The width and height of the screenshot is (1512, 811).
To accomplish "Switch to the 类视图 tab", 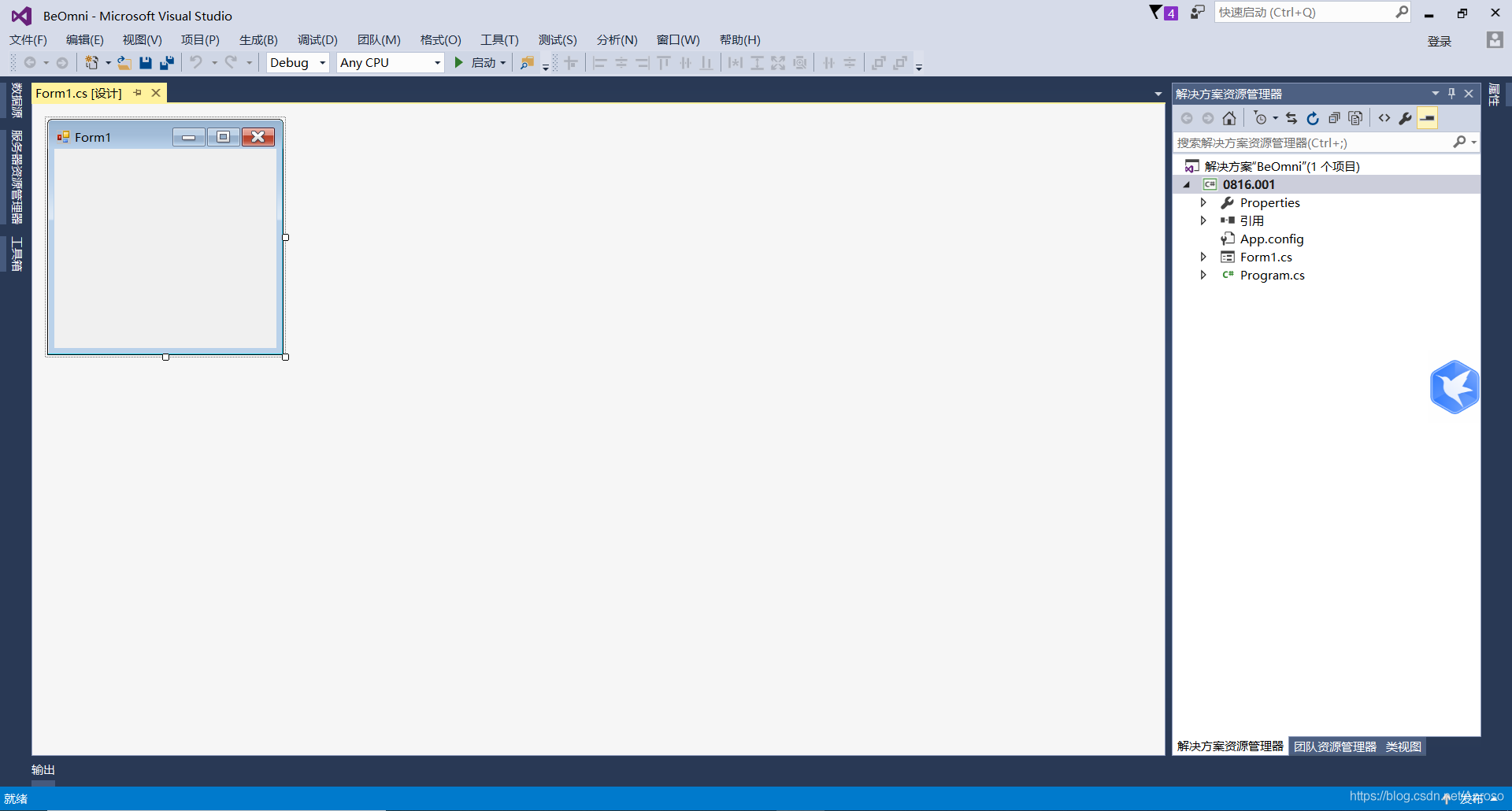I will click(1403, 746).
